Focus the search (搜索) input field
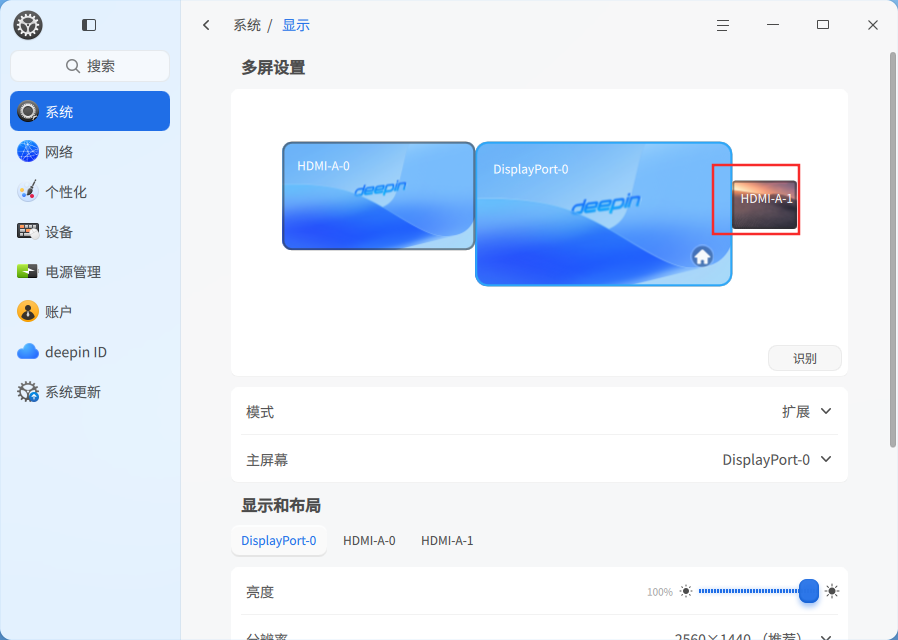Viewport: 898px width, 640px height. click(90, 66)
